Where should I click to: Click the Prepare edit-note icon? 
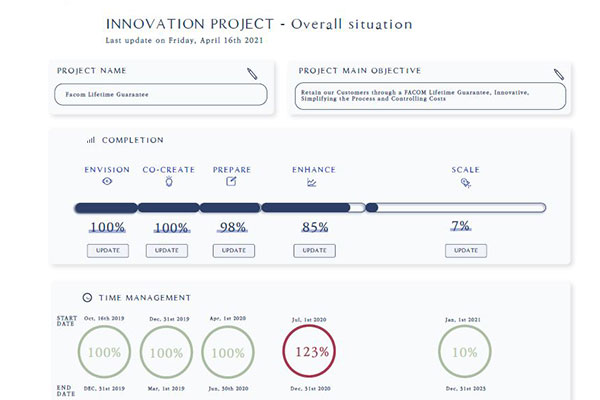[232, 182]
